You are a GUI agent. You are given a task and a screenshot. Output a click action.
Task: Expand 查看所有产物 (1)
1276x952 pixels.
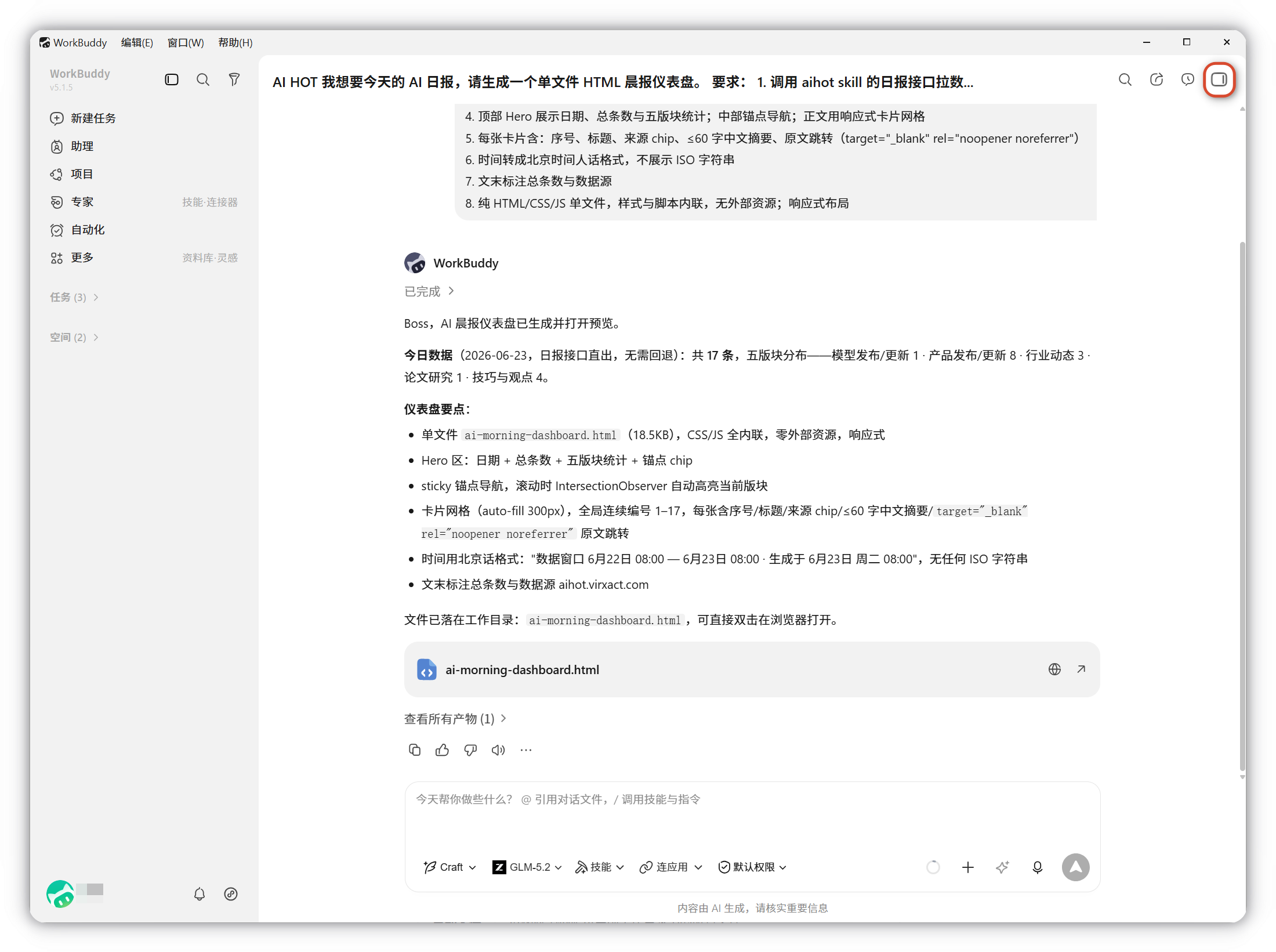(x=455, y=719)
